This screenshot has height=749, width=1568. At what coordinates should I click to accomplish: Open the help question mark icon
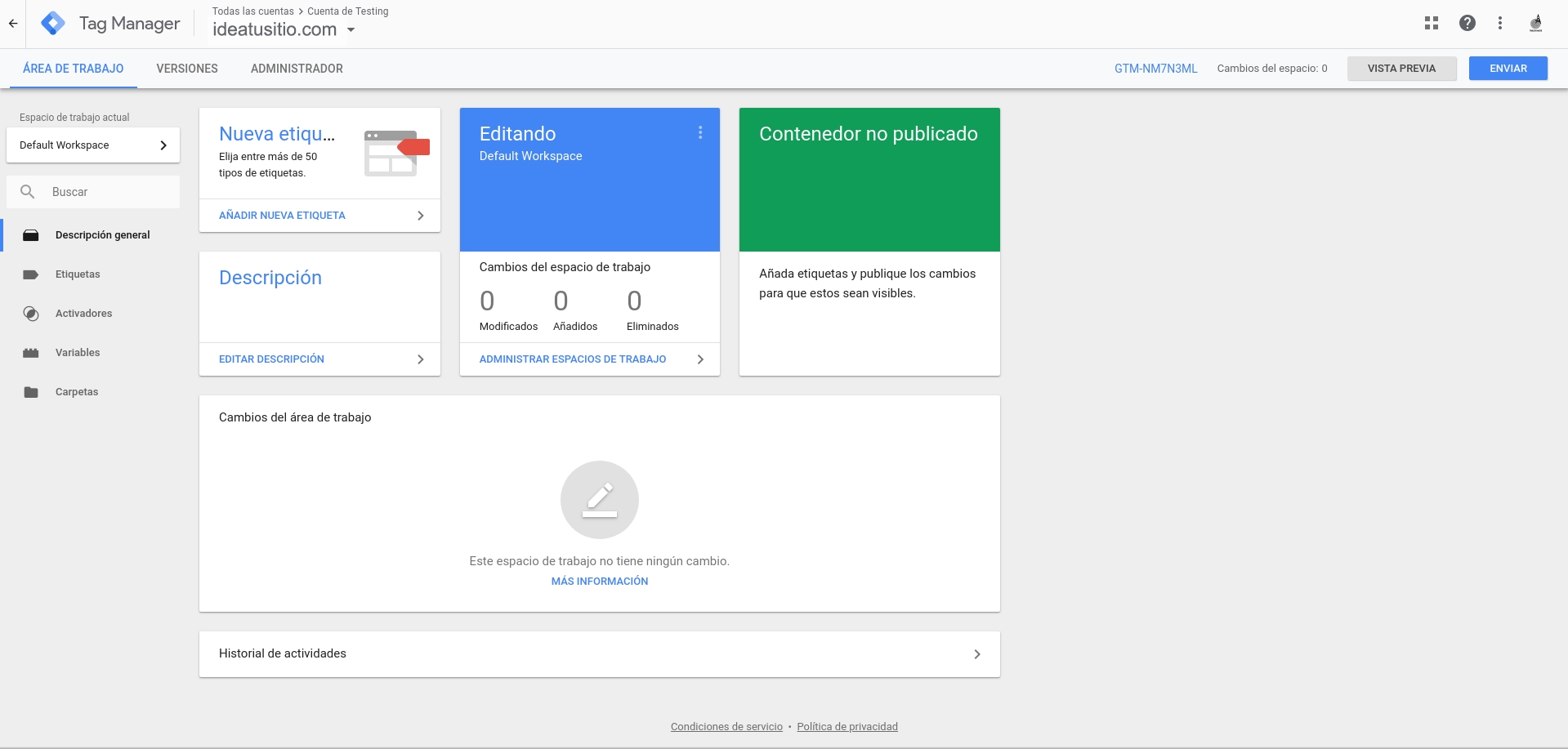point(1467,24)
